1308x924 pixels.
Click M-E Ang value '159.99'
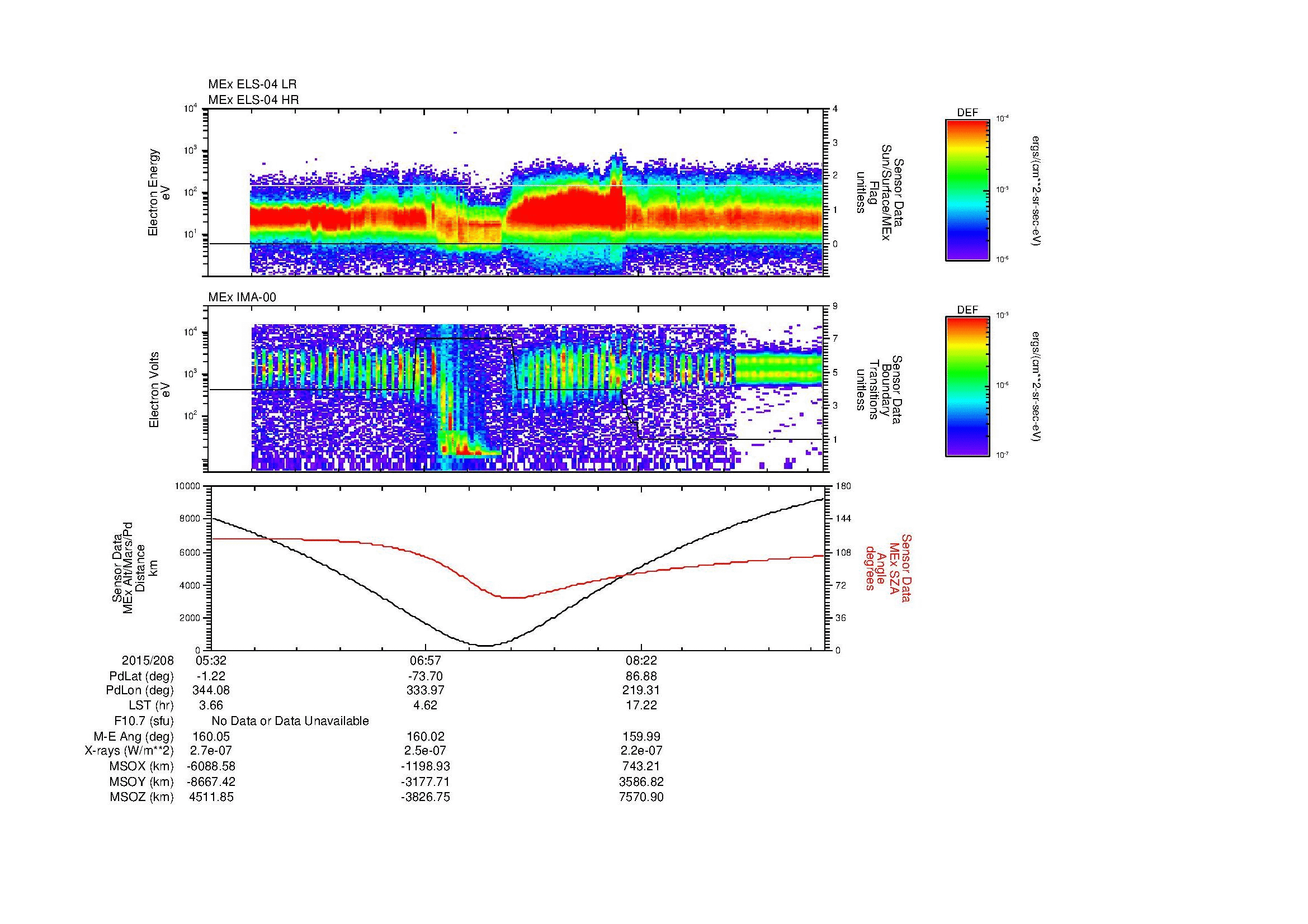click(x=641, y=736)
